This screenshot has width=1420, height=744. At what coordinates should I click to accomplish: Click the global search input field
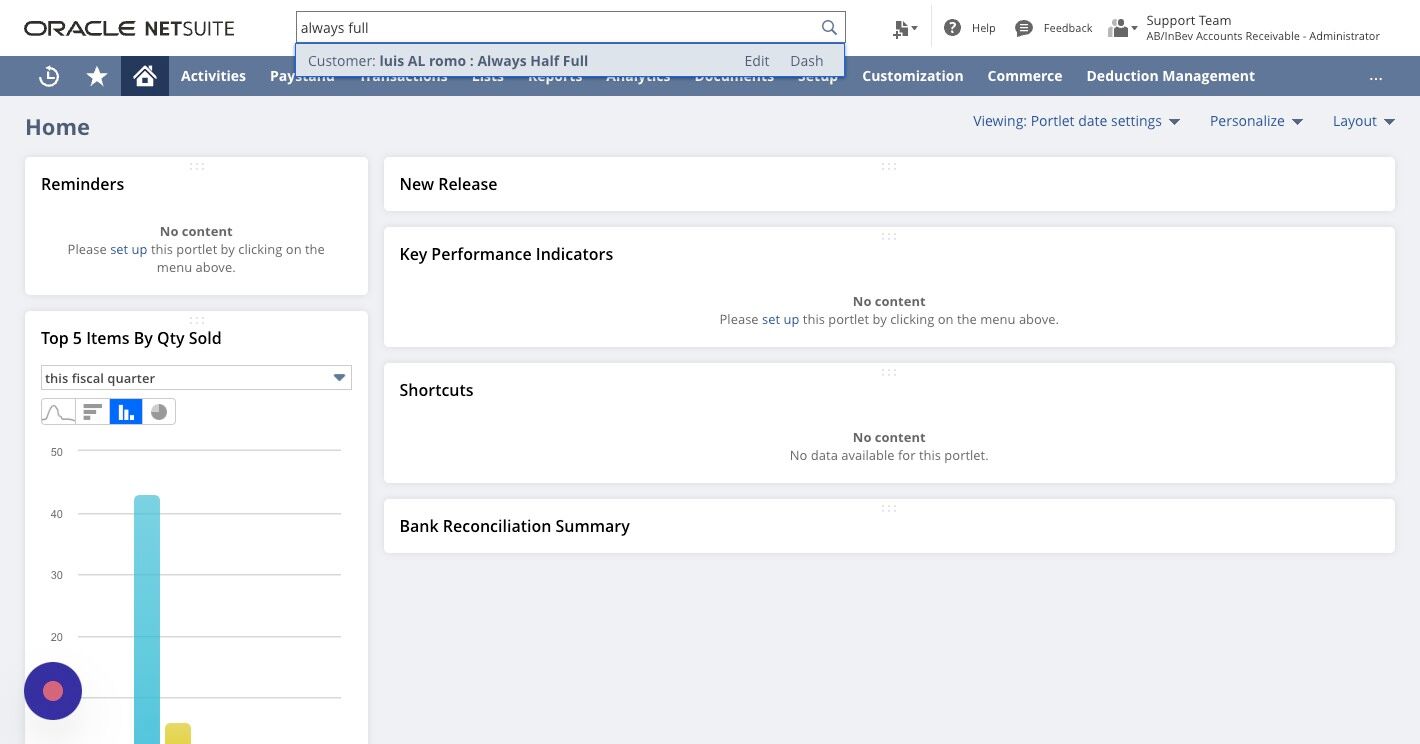click(x=557, y=28)
